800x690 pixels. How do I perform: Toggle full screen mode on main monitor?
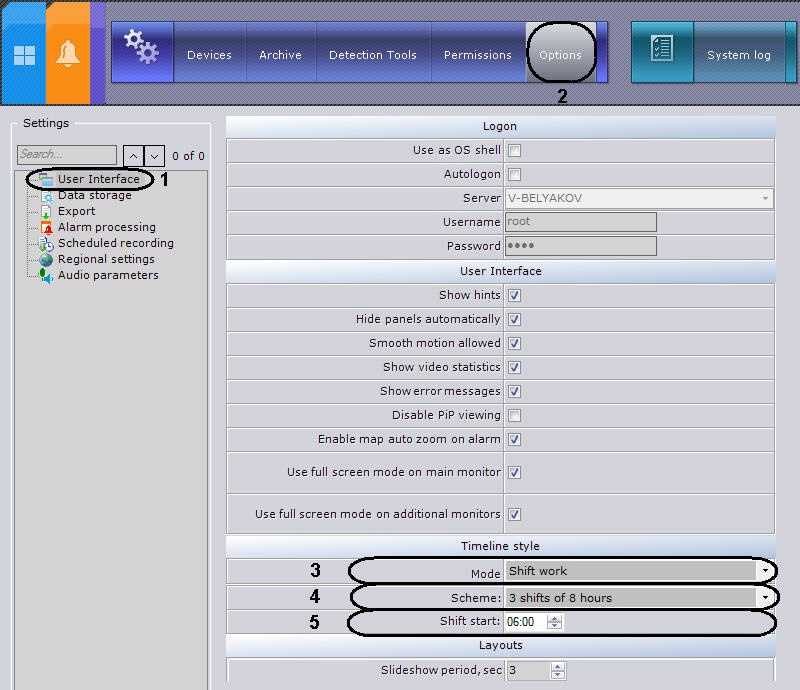[x=514, y=473]
